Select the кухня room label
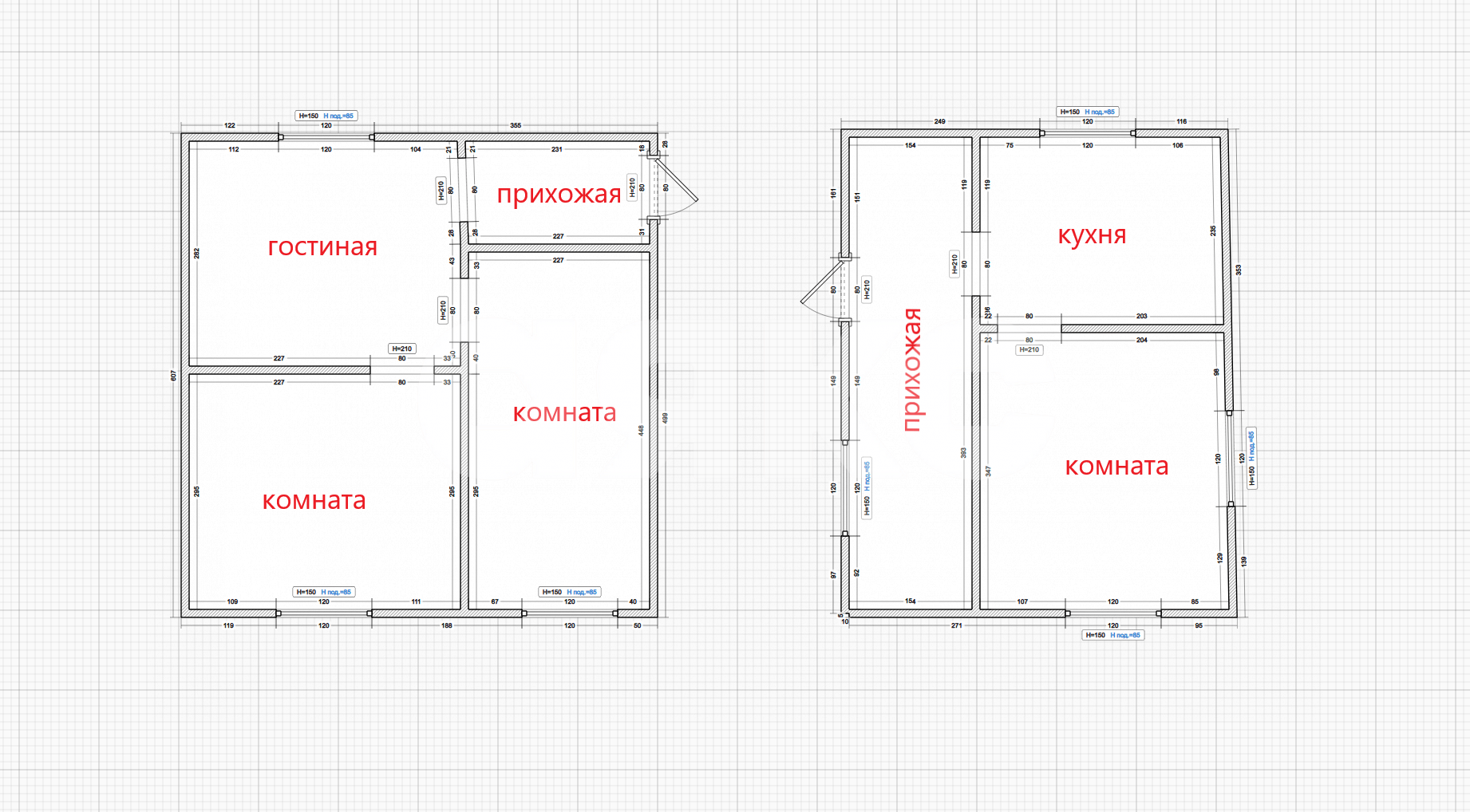The height and width of the screenshot is (812, 1470). (1092, 235)
